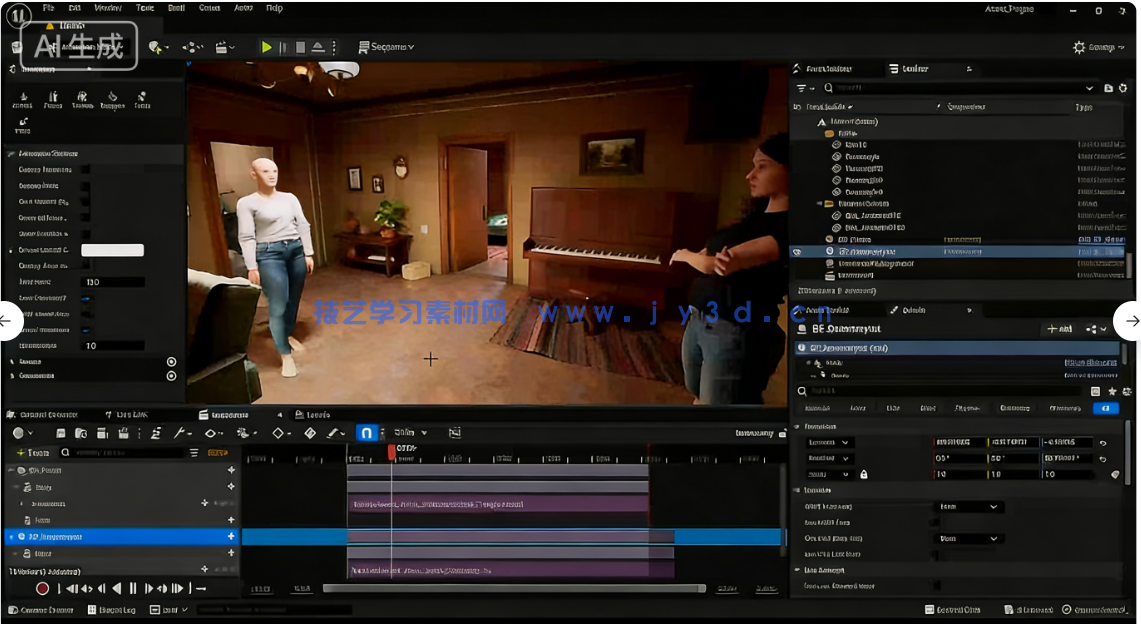This screenshot has height=624, width=1141.
Task: Toggle eye visibility of selected outliner actor
Action: pos(797,252)
